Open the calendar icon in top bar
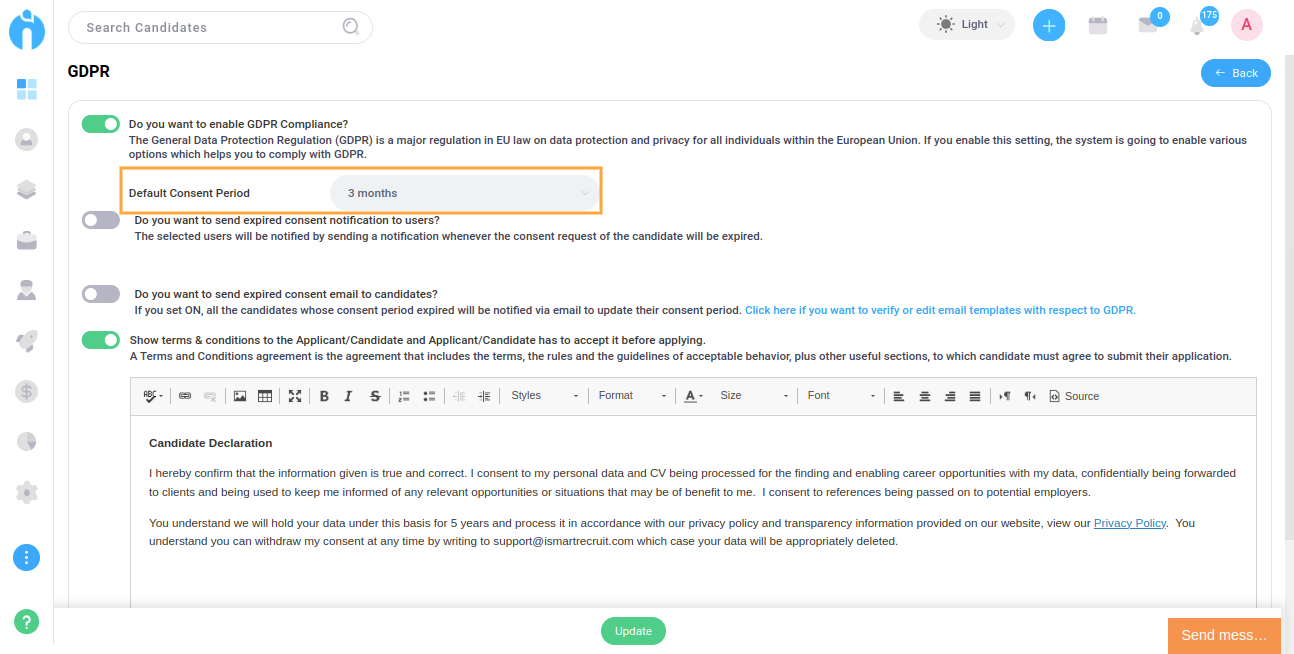The image size is (1294, 654). tap(1098, 26)
